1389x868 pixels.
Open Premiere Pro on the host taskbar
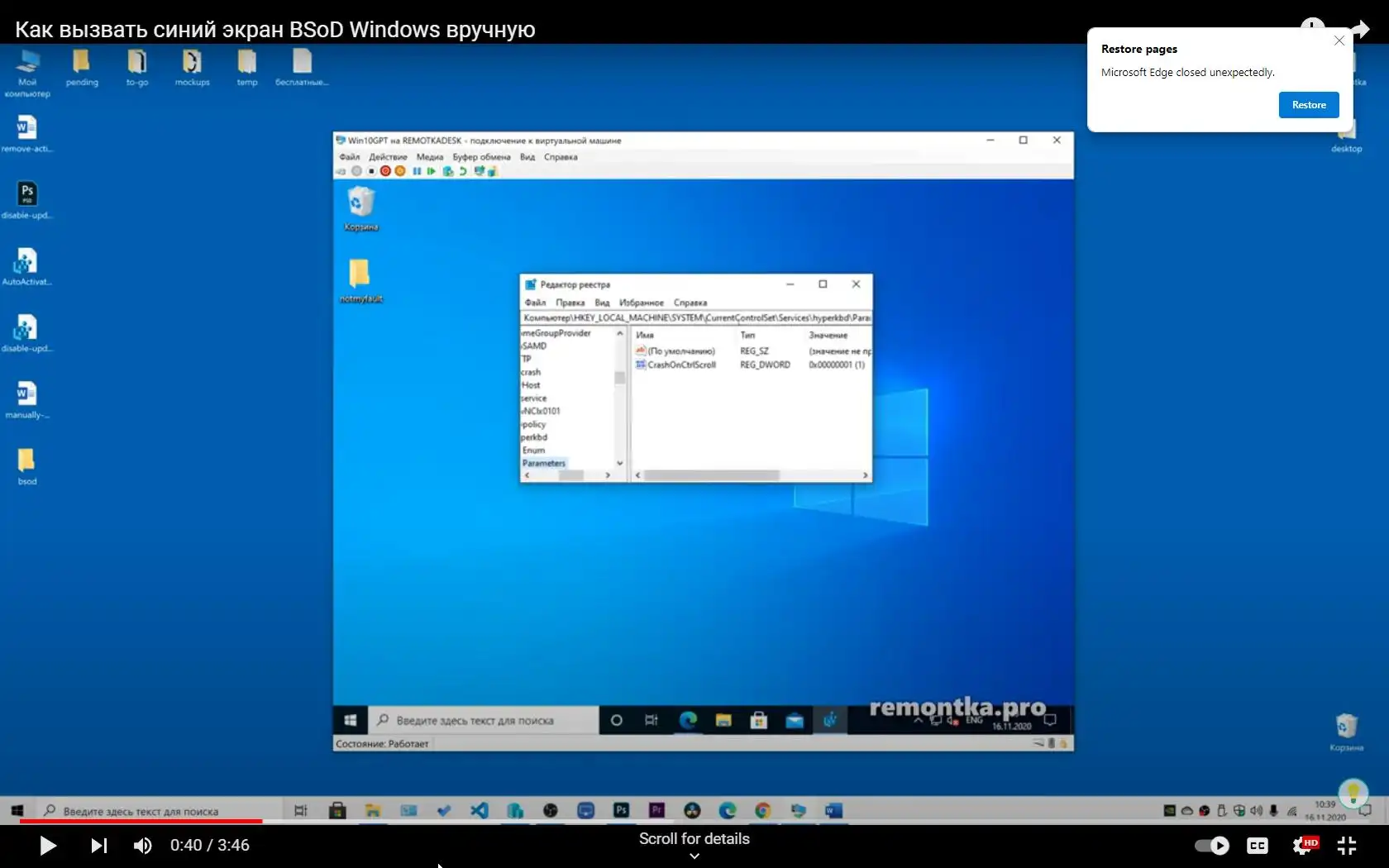[x=657, y=810]
